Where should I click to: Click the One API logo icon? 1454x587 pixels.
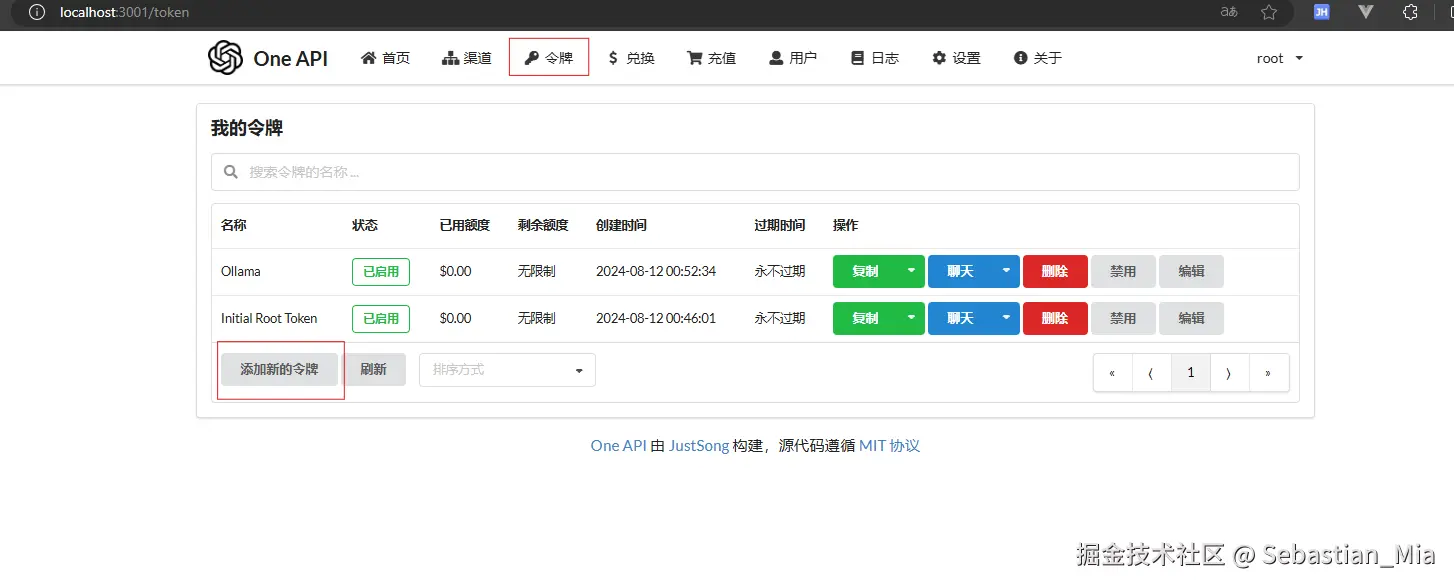[225, 58]
